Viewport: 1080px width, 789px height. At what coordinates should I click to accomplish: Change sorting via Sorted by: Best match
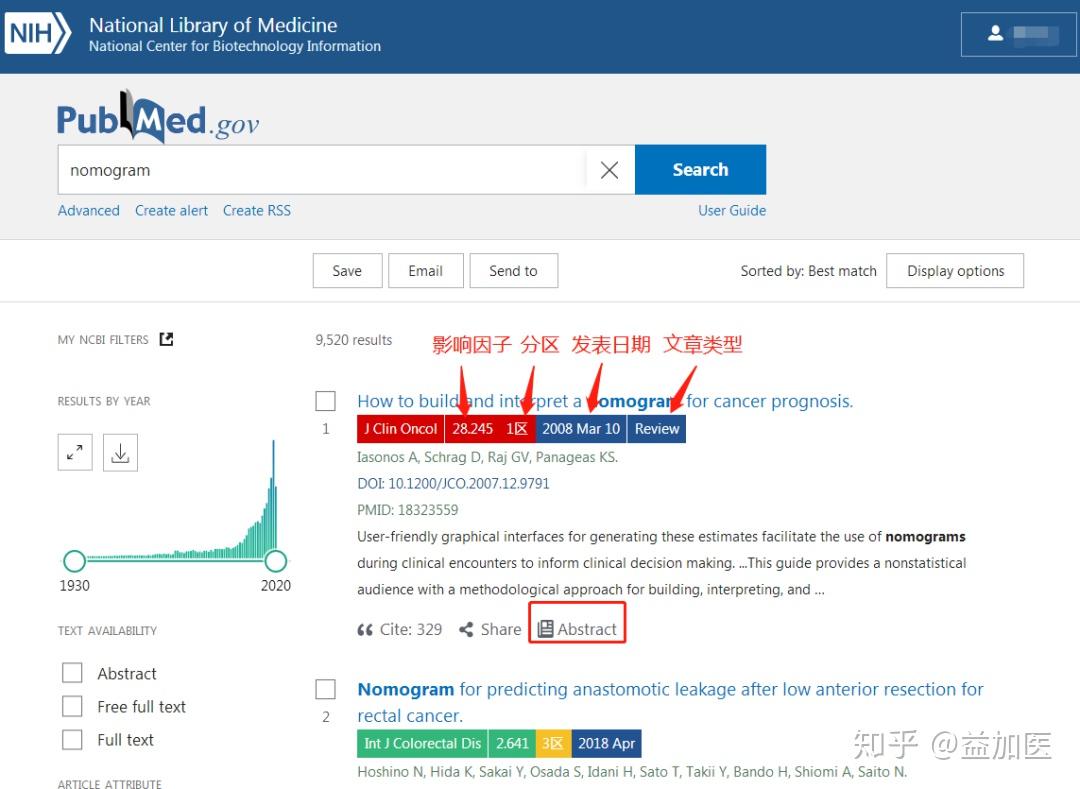tap(808, 270)
